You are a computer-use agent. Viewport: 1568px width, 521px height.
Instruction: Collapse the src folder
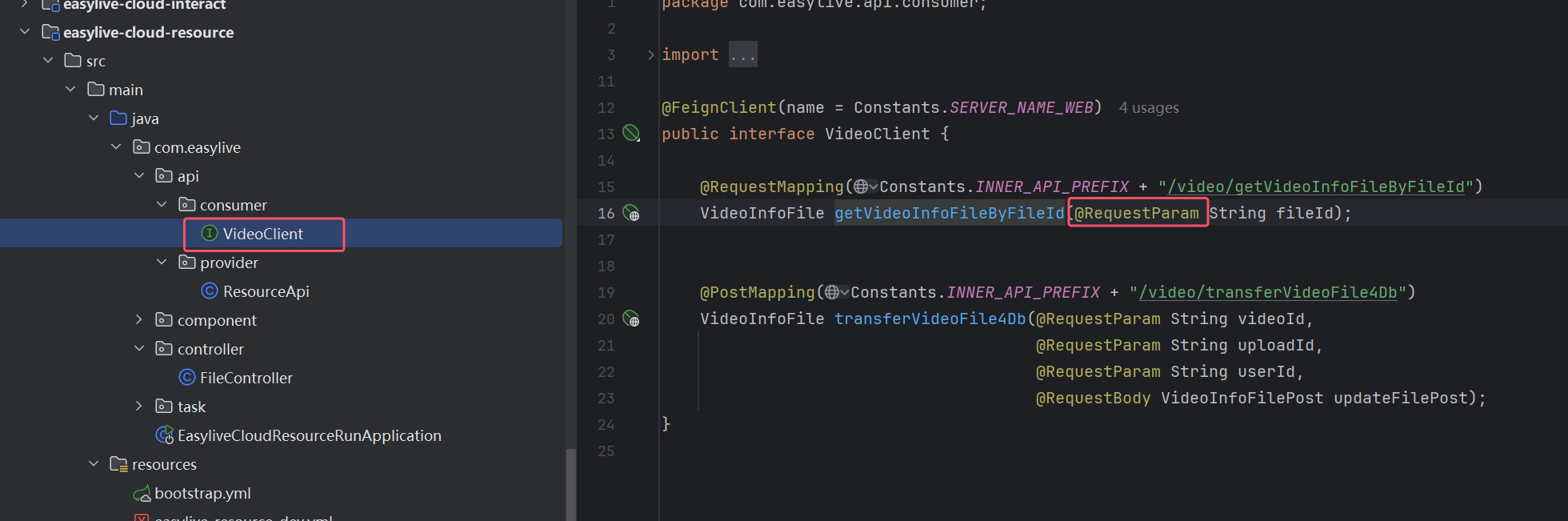click(48, 61)
